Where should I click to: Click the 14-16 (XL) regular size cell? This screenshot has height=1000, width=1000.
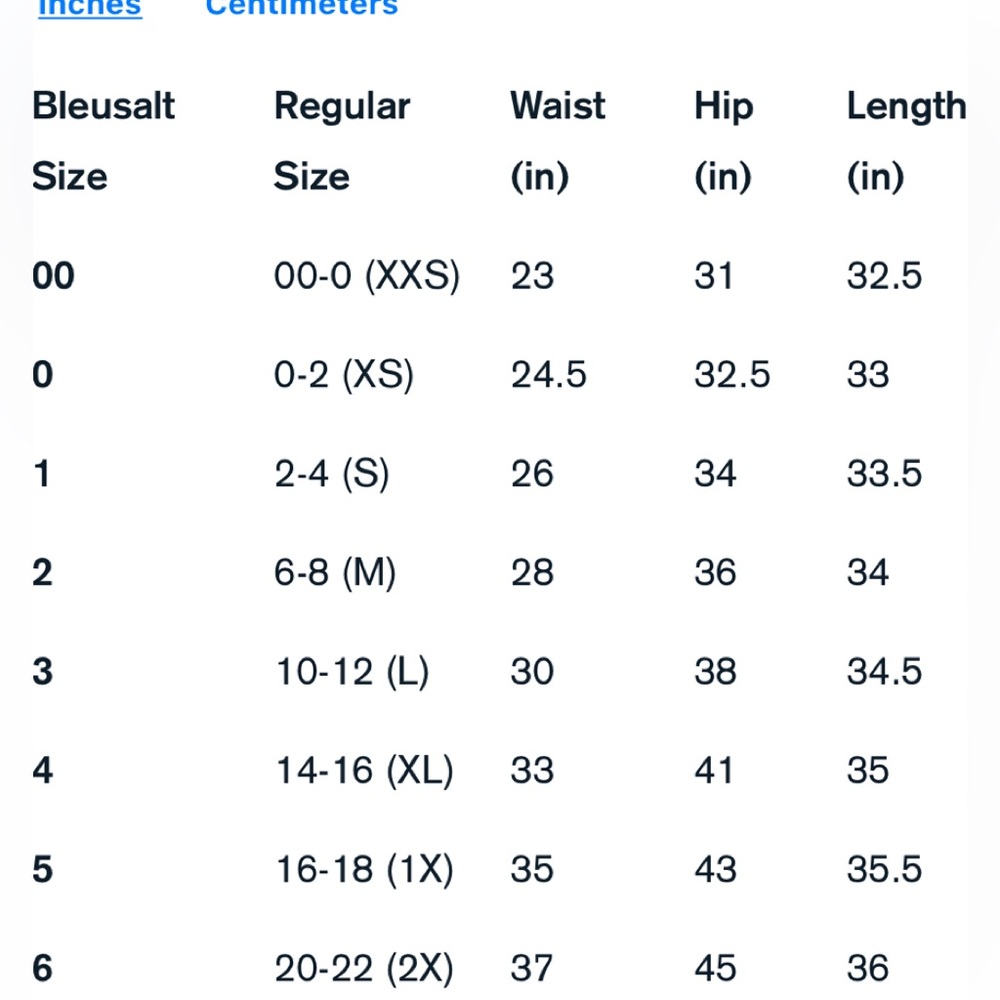coord(364,771)
